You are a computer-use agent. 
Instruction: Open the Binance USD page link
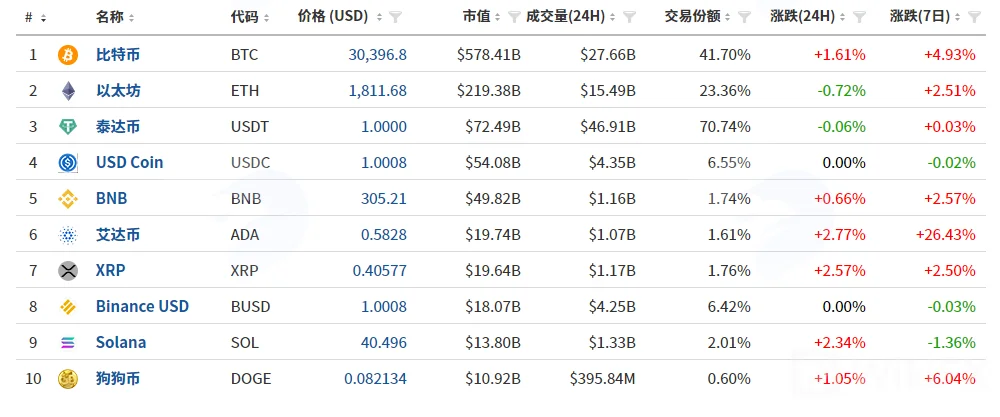coord(142,307)
